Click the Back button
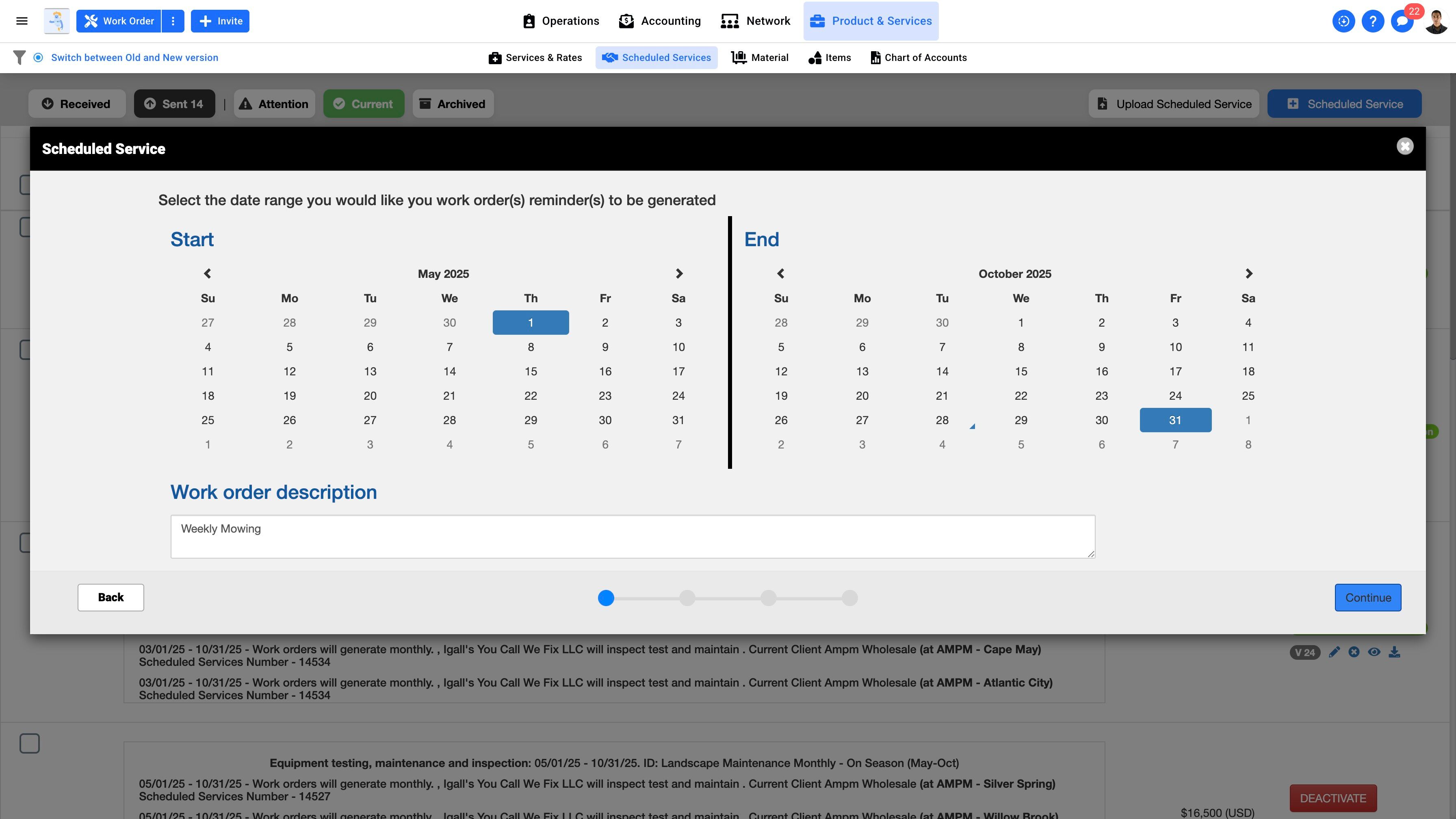 click(x=111, y=598)
